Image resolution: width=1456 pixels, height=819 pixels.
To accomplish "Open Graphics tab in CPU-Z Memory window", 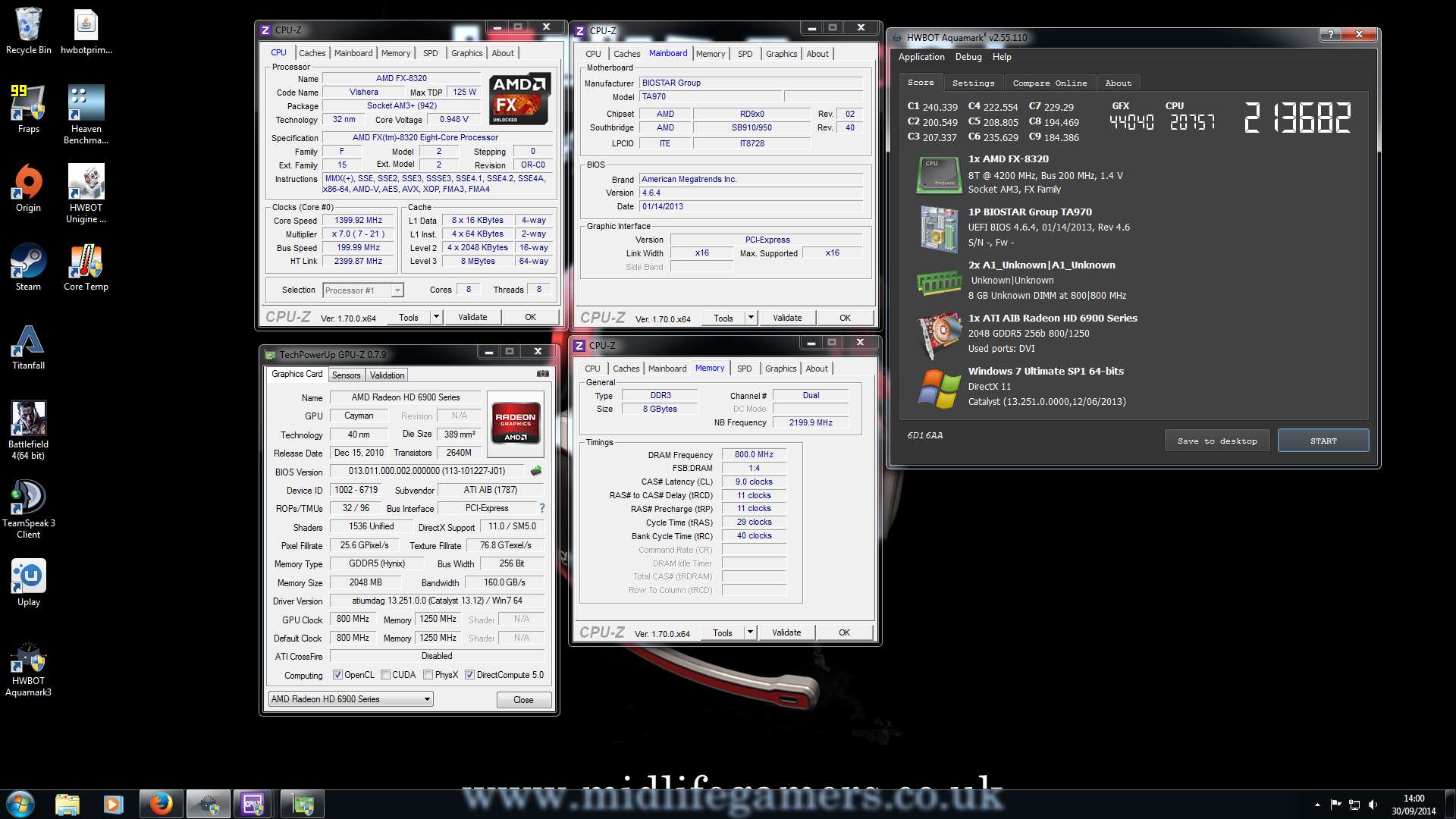I will point(780,369).
